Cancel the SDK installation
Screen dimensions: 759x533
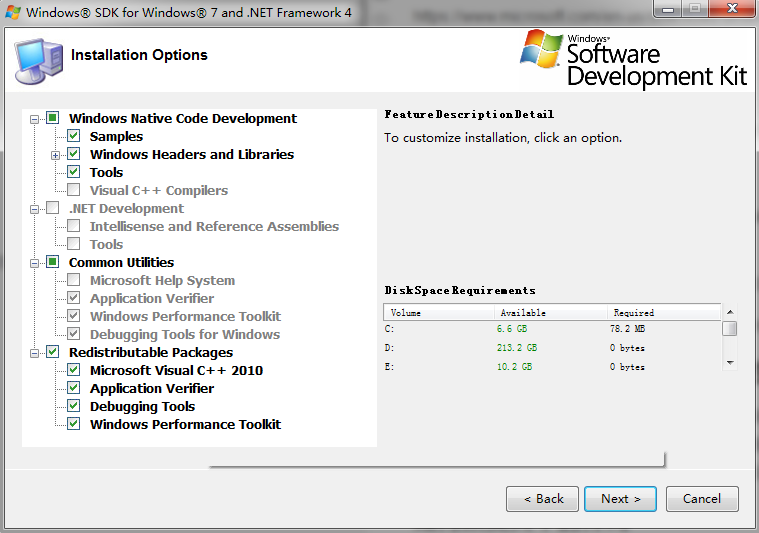pos(702,499)
